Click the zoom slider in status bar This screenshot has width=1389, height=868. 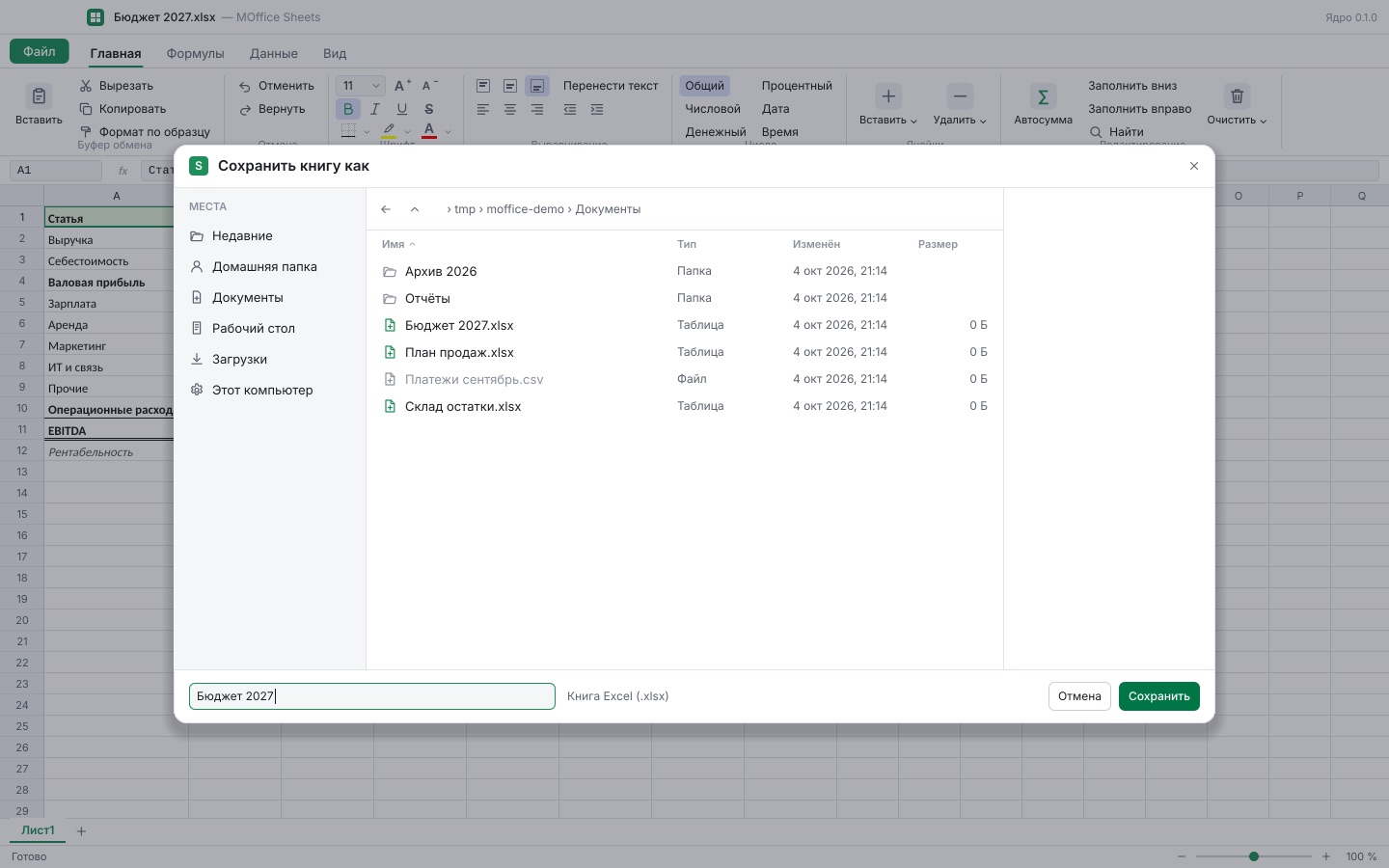click(x=1254, y=856)
